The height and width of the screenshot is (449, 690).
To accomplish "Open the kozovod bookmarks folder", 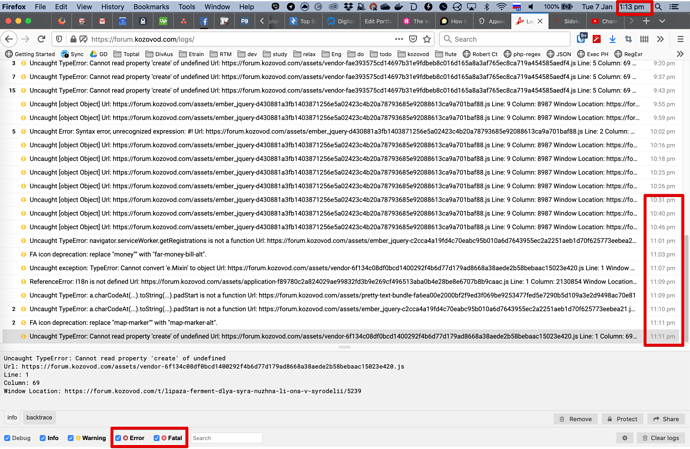I will click(x=413, y=54).
